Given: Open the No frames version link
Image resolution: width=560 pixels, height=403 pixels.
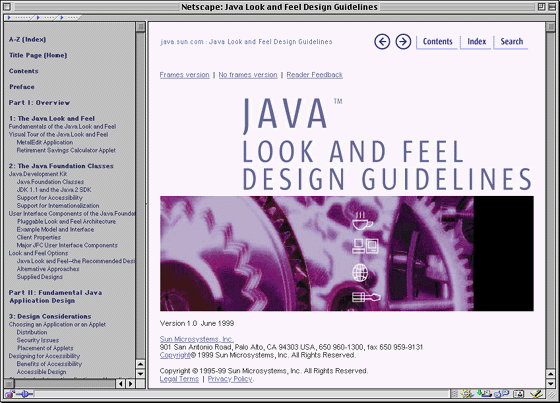Looking at the screenshot, I should pyautogui.click(x=248, y=75).
